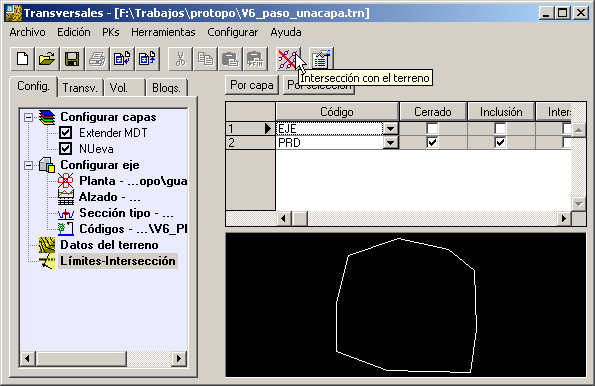595x386 pixels.
Task: Open the PKs menu
Action: pyautogui.click(x=111, y=32)
